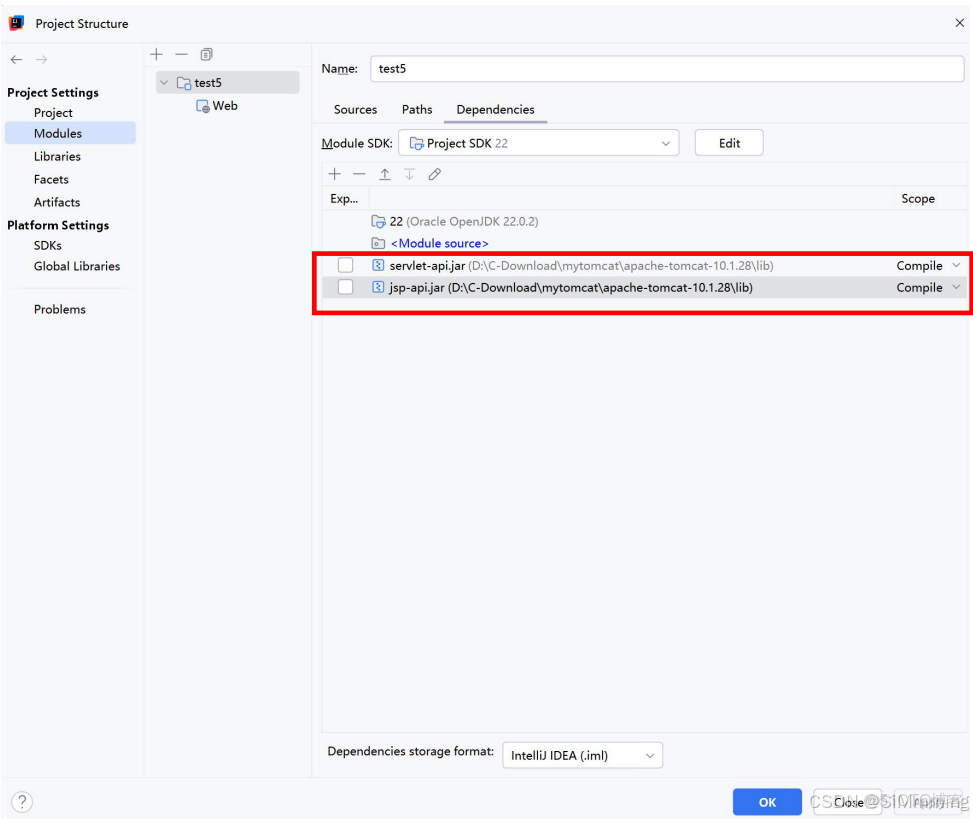Select Libraries in Project Settings
This screenshot has width=973, height=819.
click(x=57, y=156)
